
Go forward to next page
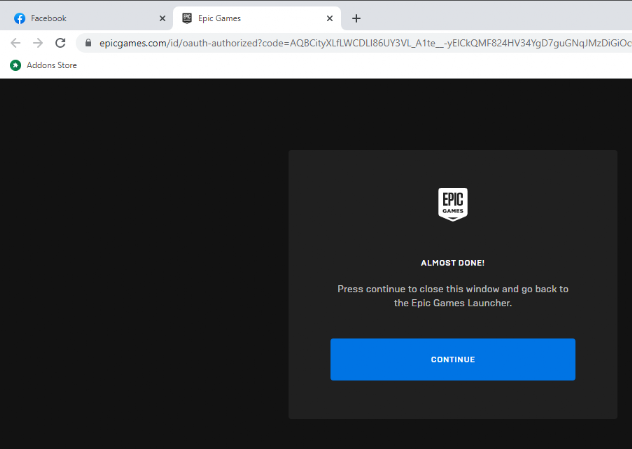[x=38, y=43]
